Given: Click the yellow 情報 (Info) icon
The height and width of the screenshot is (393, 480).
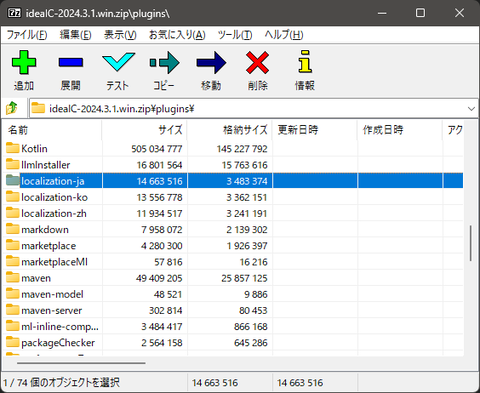Looking at the screenshot, I should (305, 62).
